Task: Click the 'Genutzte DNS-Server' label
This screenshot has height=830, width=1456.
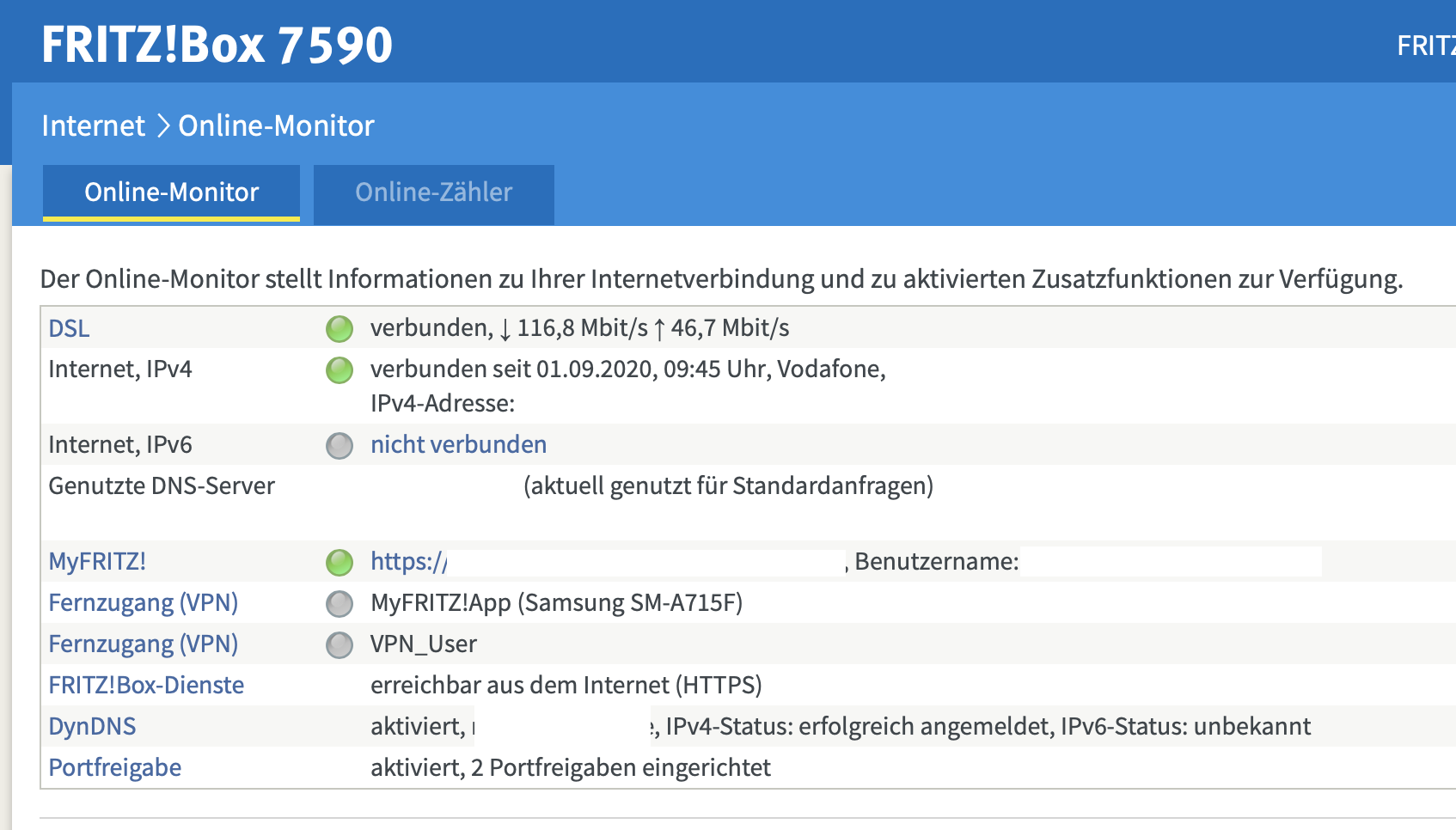Action: pos(162,485)
